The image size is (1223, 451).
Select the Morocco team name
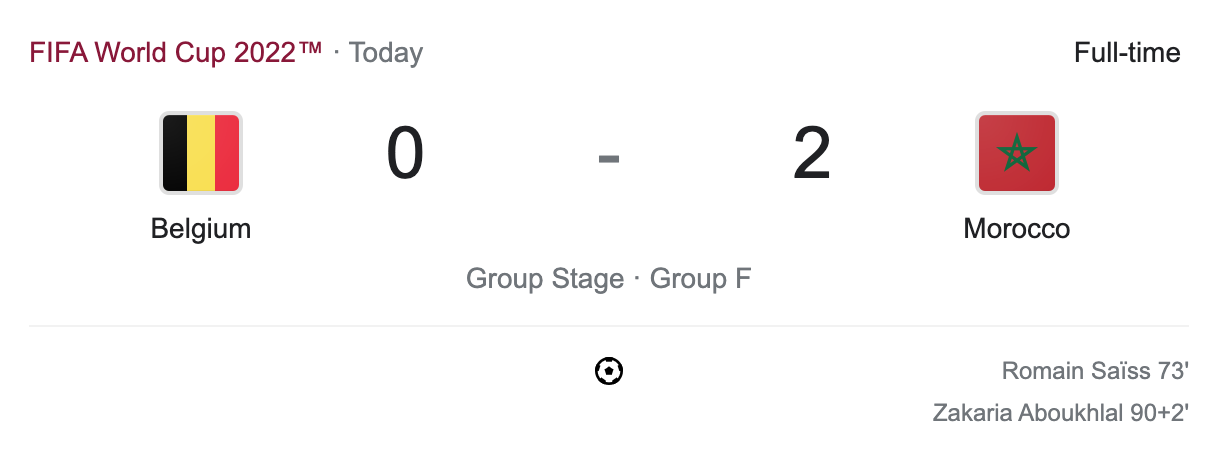coord(1016,229)
